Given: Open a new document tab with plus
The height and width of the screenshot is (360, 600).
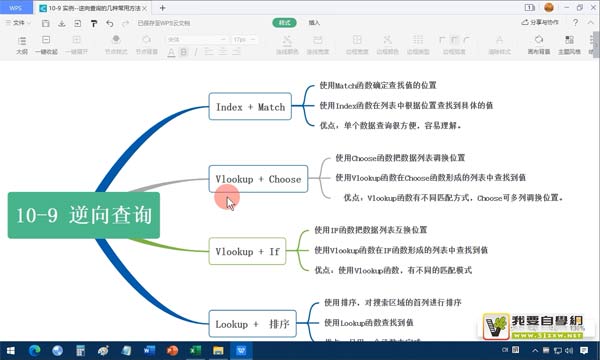Looking at the screenshot, I should [x=163, y=8].
